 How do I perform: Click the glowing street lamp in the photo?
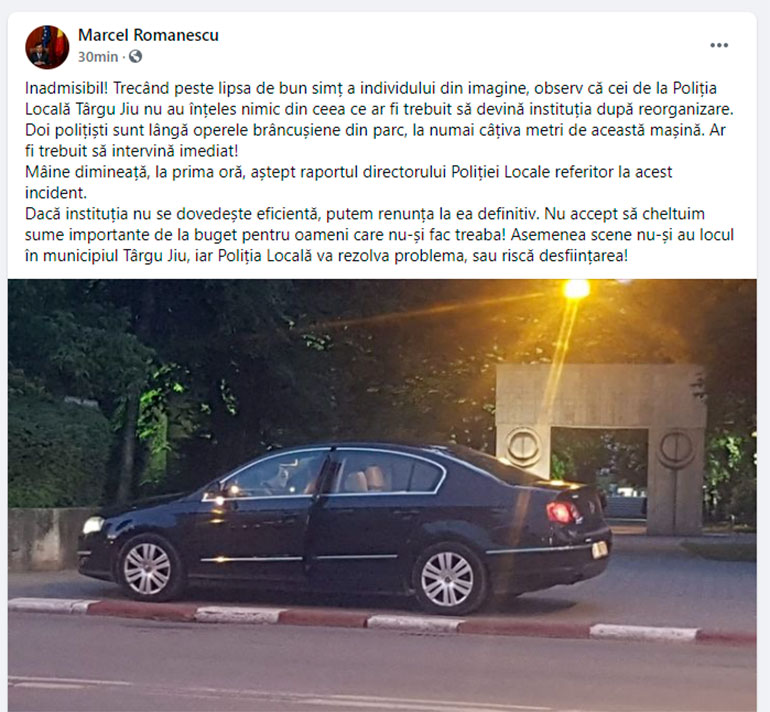click(x=576, y=289)
